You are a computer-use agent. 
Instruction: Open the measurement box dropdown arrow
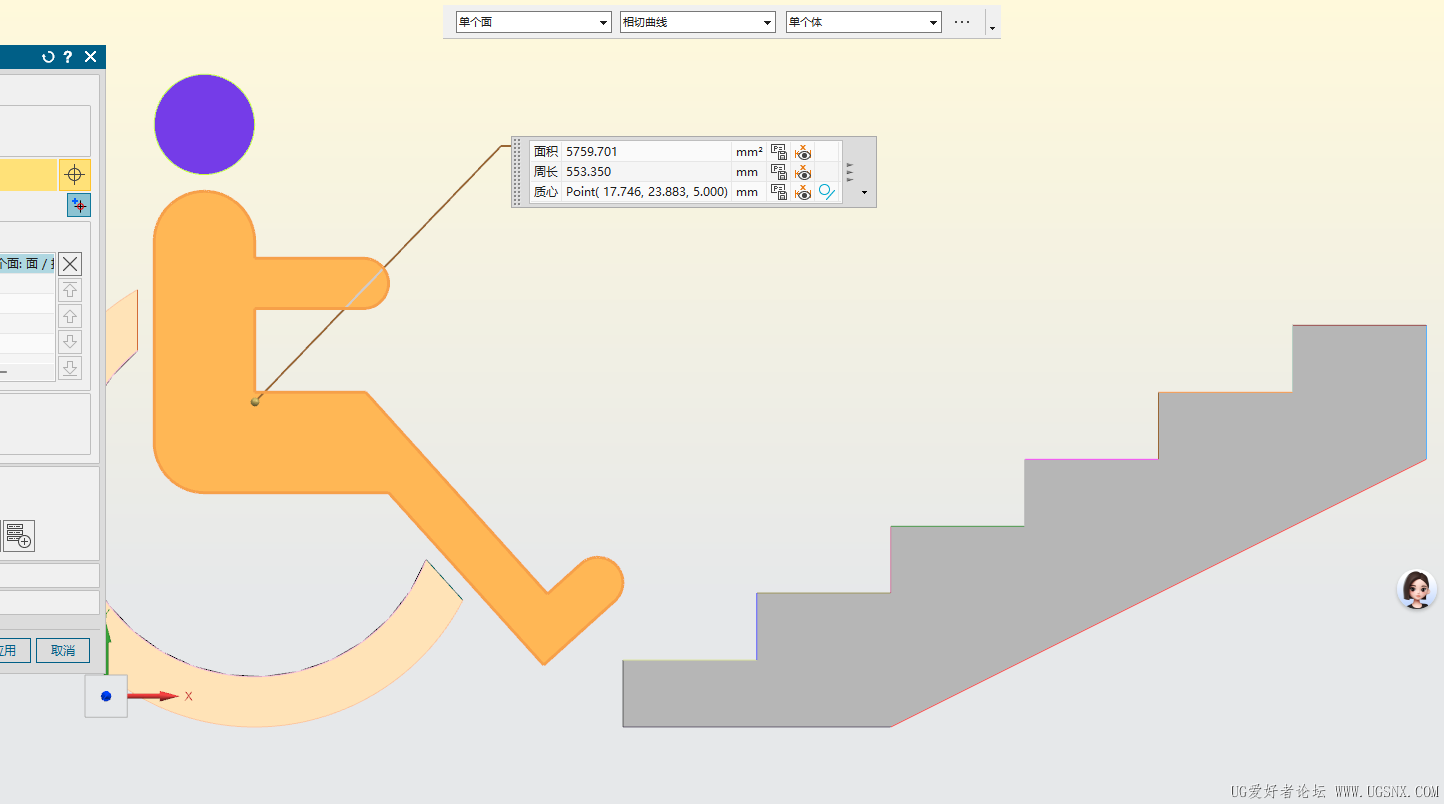point(864,193)
